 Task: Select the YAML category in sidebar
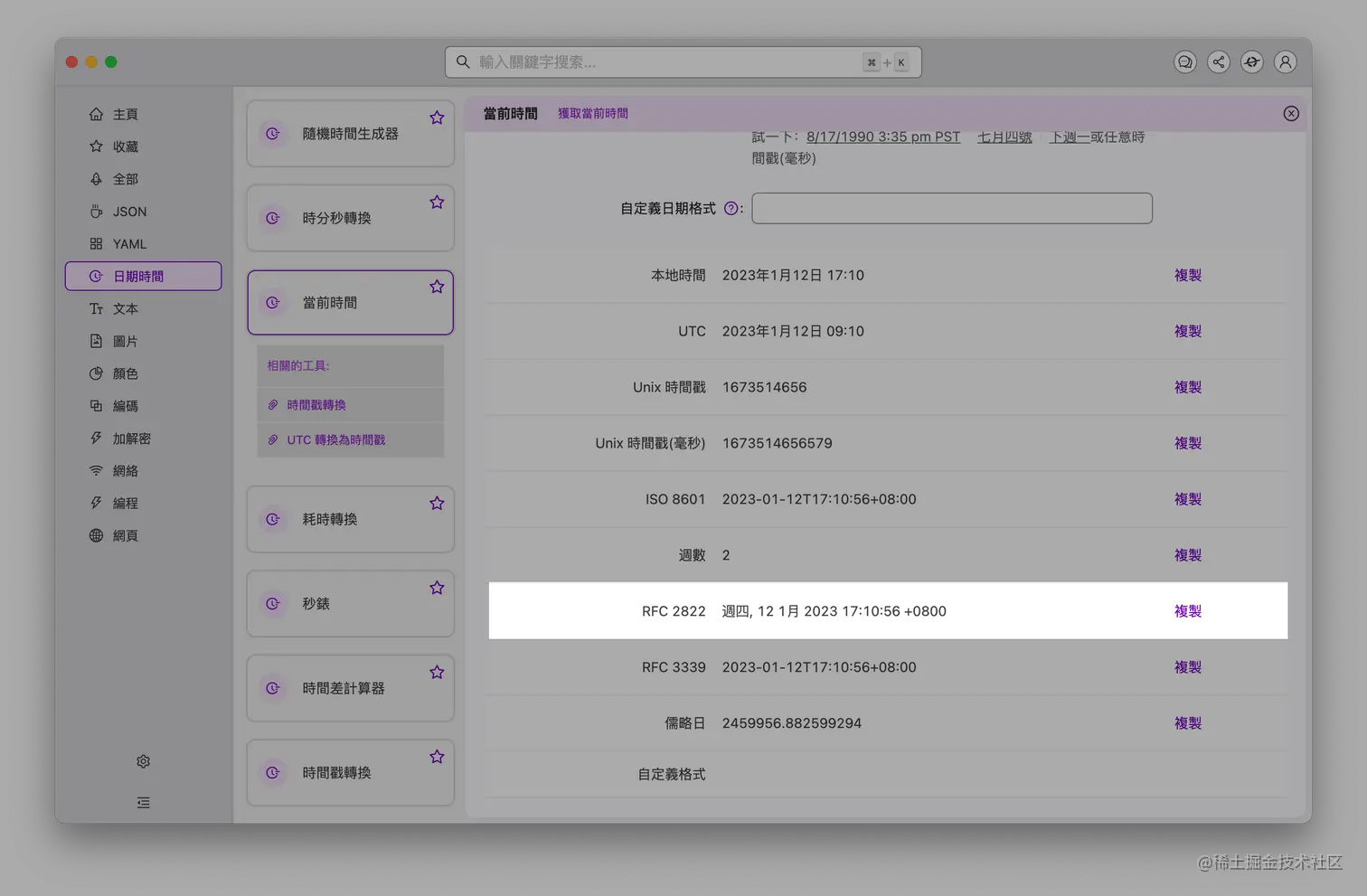143,244
